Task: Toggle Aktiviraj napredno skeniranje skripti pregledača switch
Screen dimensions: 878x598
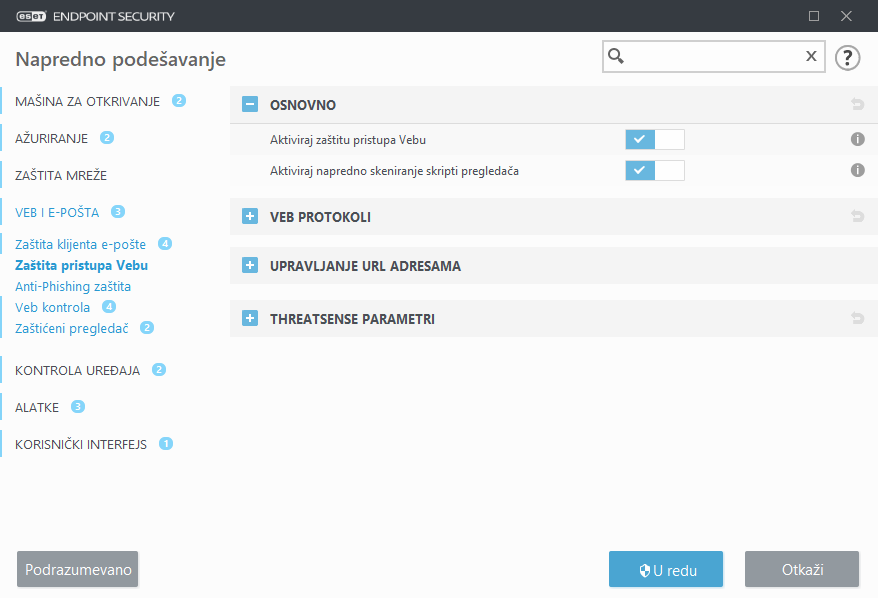Action: point(655,170)
